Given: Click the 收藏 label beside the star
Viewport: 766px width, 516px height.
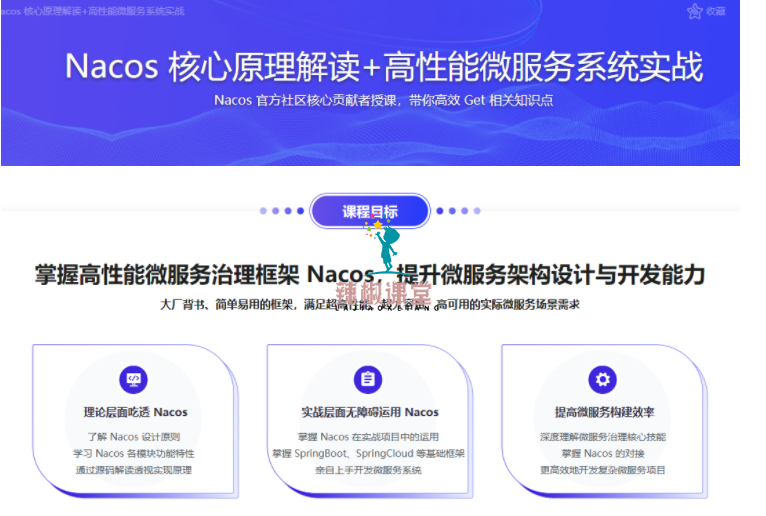Looking at the screenshot, I should click(715, 12).
